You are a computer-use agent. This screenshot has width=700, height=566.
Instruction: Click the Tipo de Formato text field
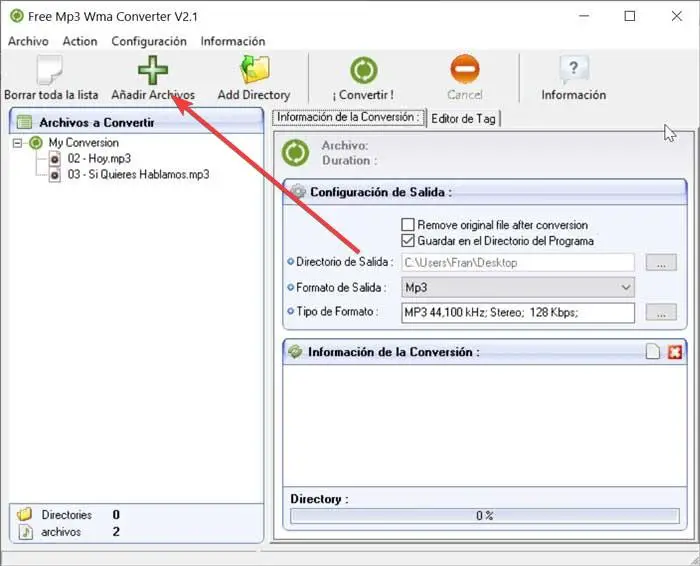pos(518,312)
